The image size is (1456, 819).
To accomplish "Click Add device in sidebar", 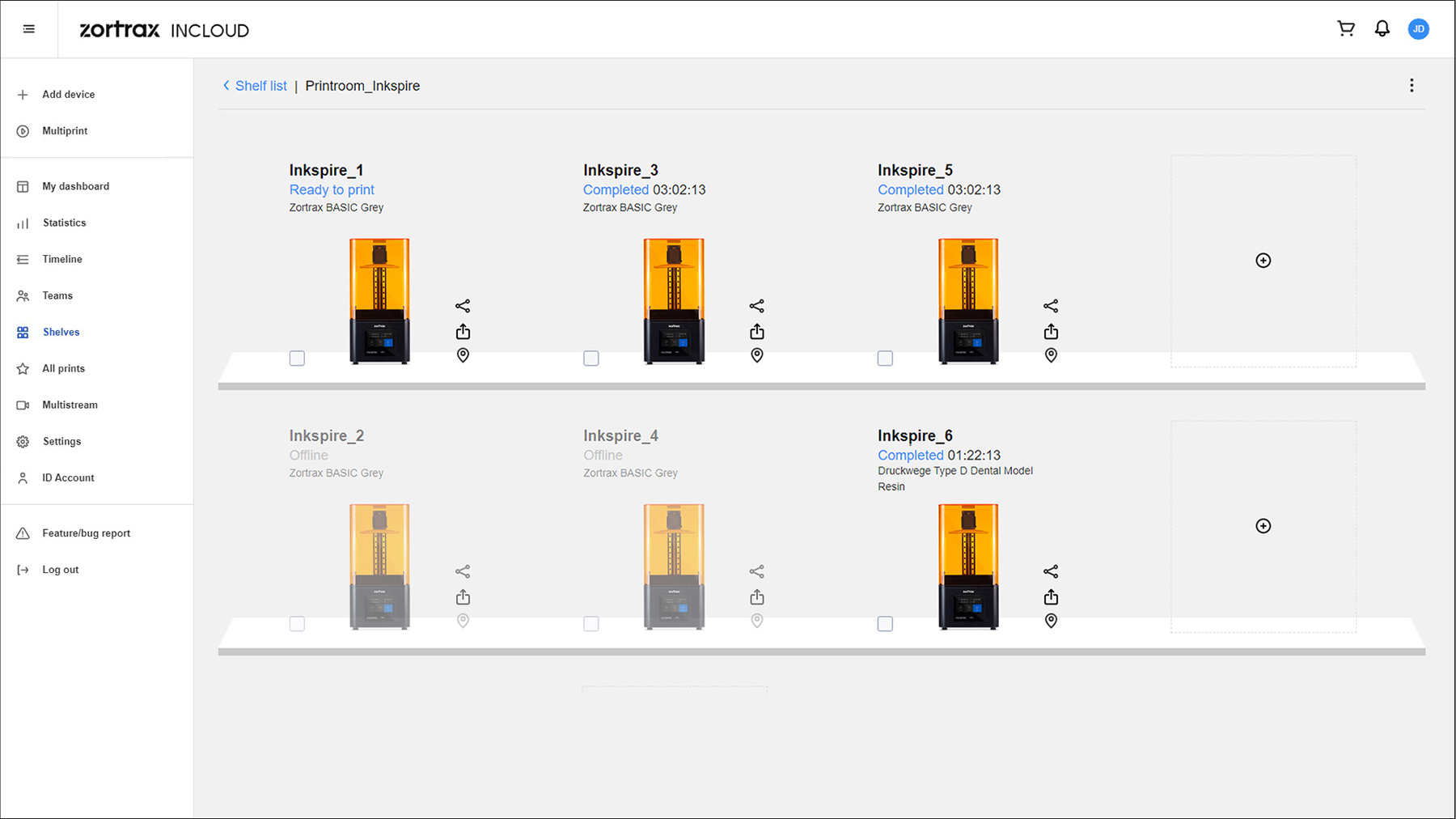I will point(68,95).
